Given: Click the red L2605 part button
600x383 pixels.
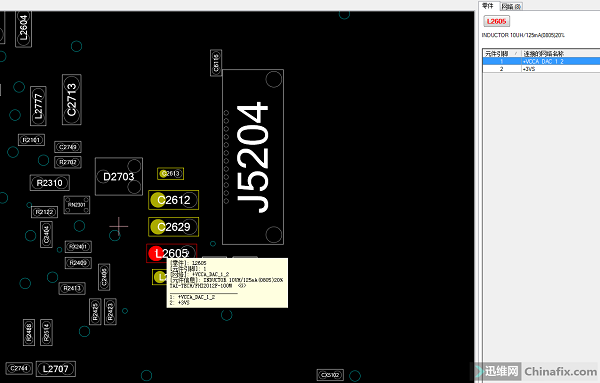Looking at the screenshot, I should [x=496, y=21].
